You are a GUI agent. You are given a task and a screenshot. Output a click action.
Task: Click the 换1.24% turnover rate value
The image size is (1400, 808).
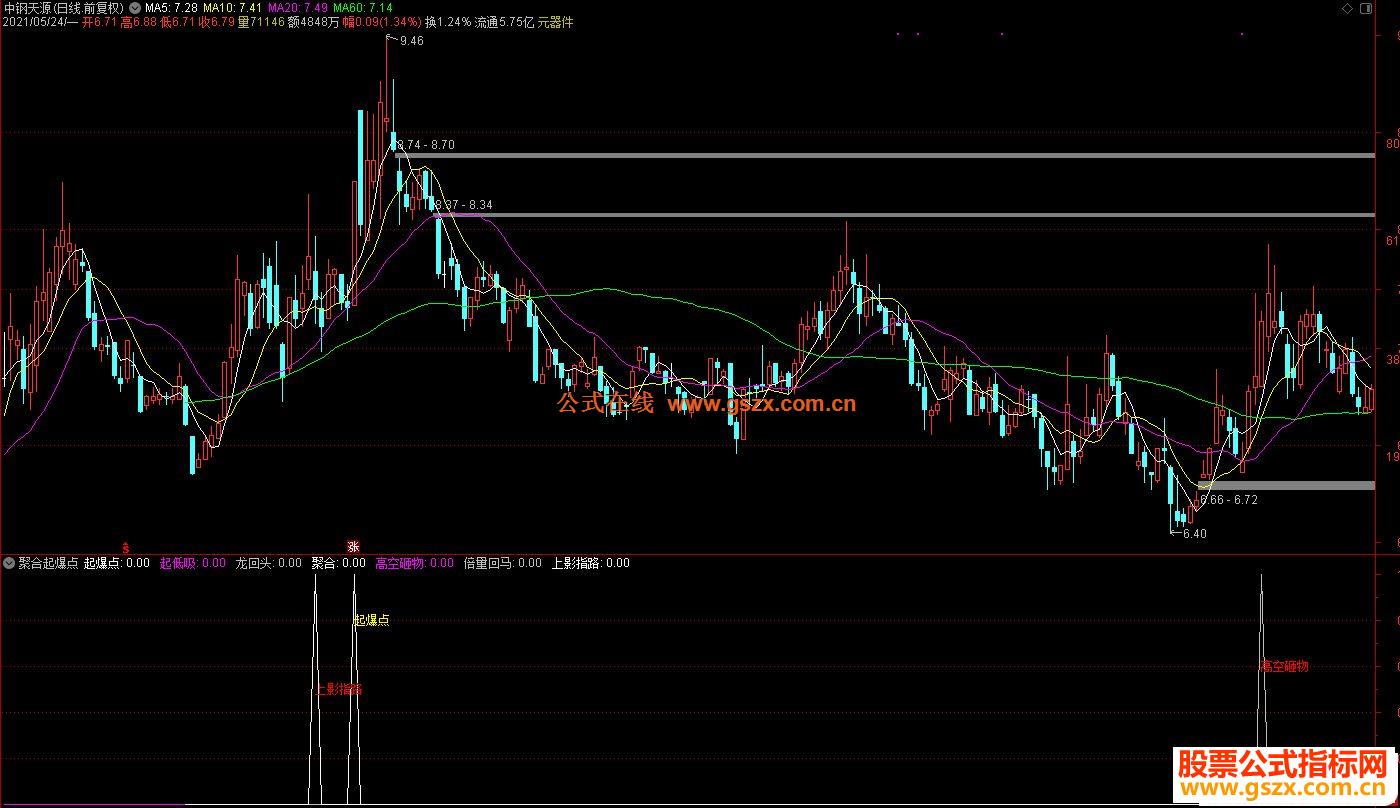point(448,22)
